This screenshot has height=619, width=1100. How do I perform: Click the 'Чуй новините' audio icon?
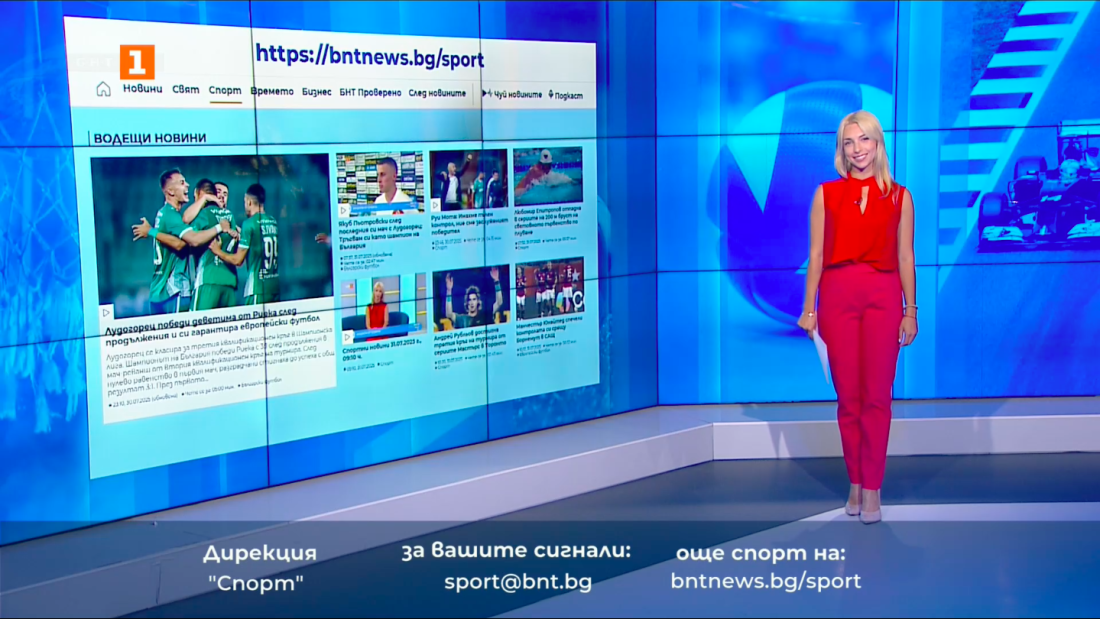[488, 94]
